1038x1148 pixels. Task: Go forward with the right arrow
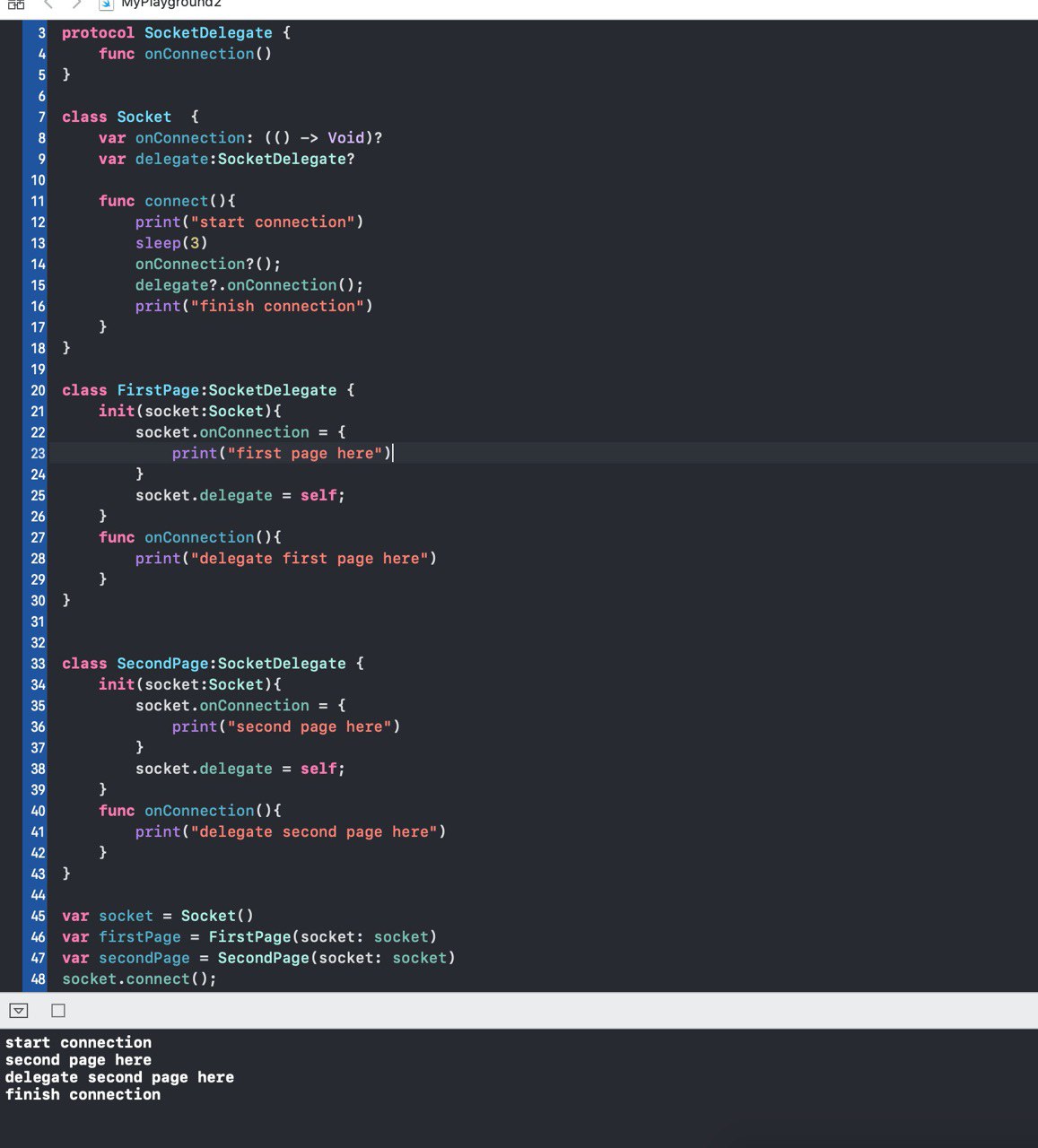[77, 4]
